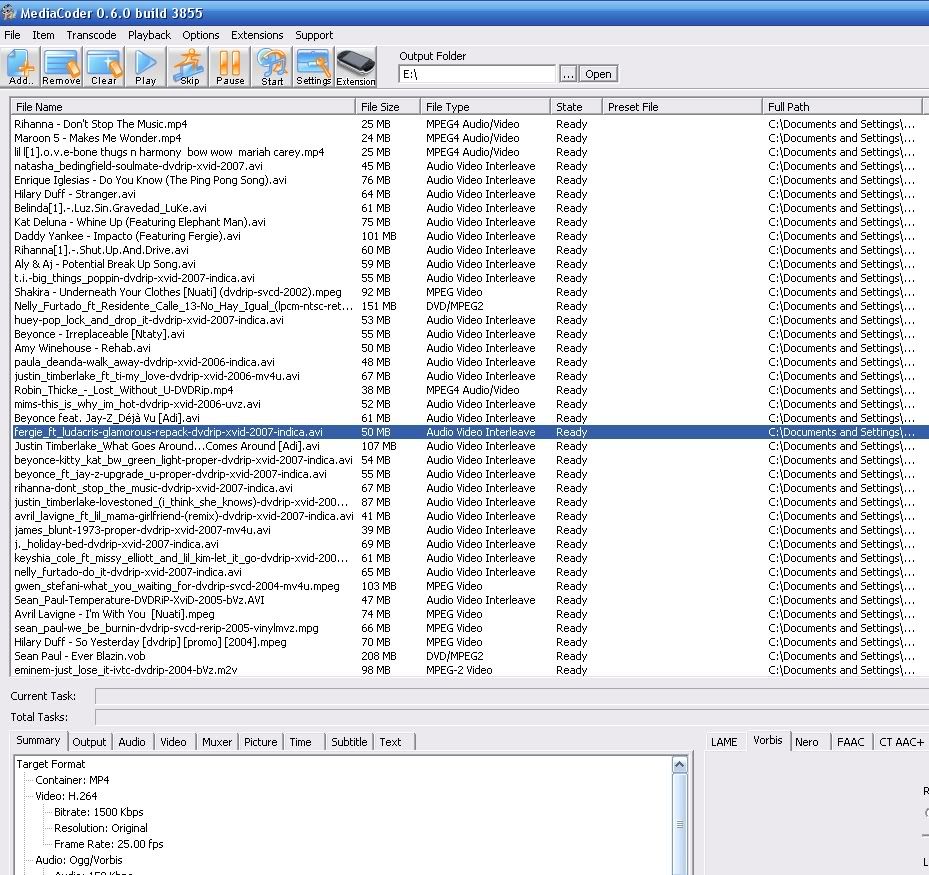Sort by the File Size column header
Viewport: 929px width, 875px height.
tap(388, 107)
